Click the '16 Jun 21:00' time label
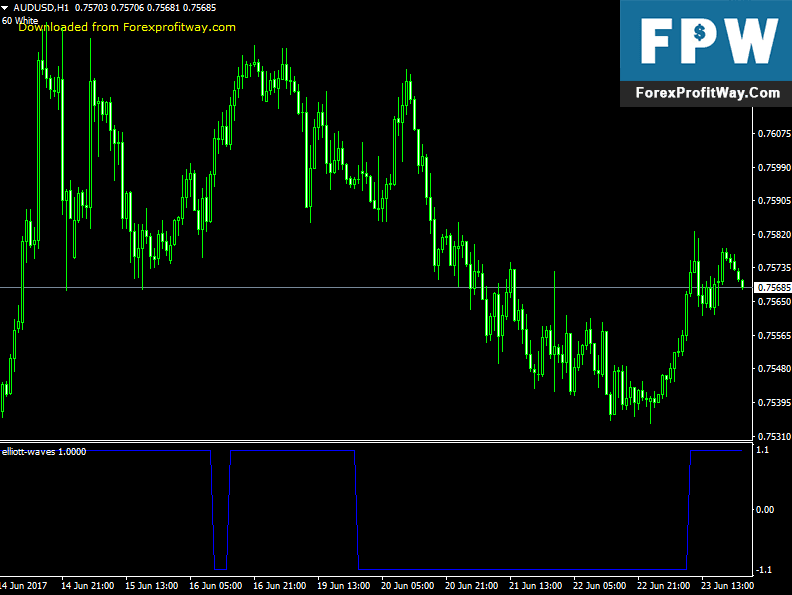 pyautogui.click(x=279, y=586)
